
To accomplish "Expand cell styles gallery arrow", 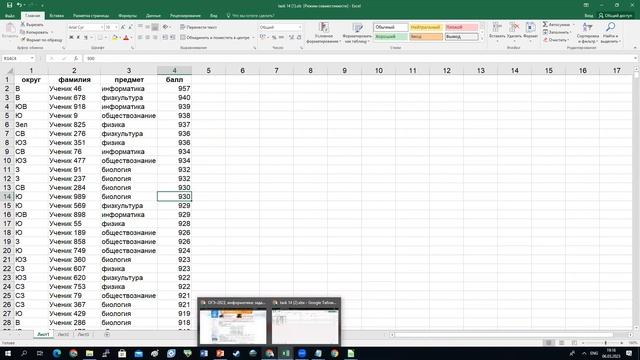I will point(482,39).
